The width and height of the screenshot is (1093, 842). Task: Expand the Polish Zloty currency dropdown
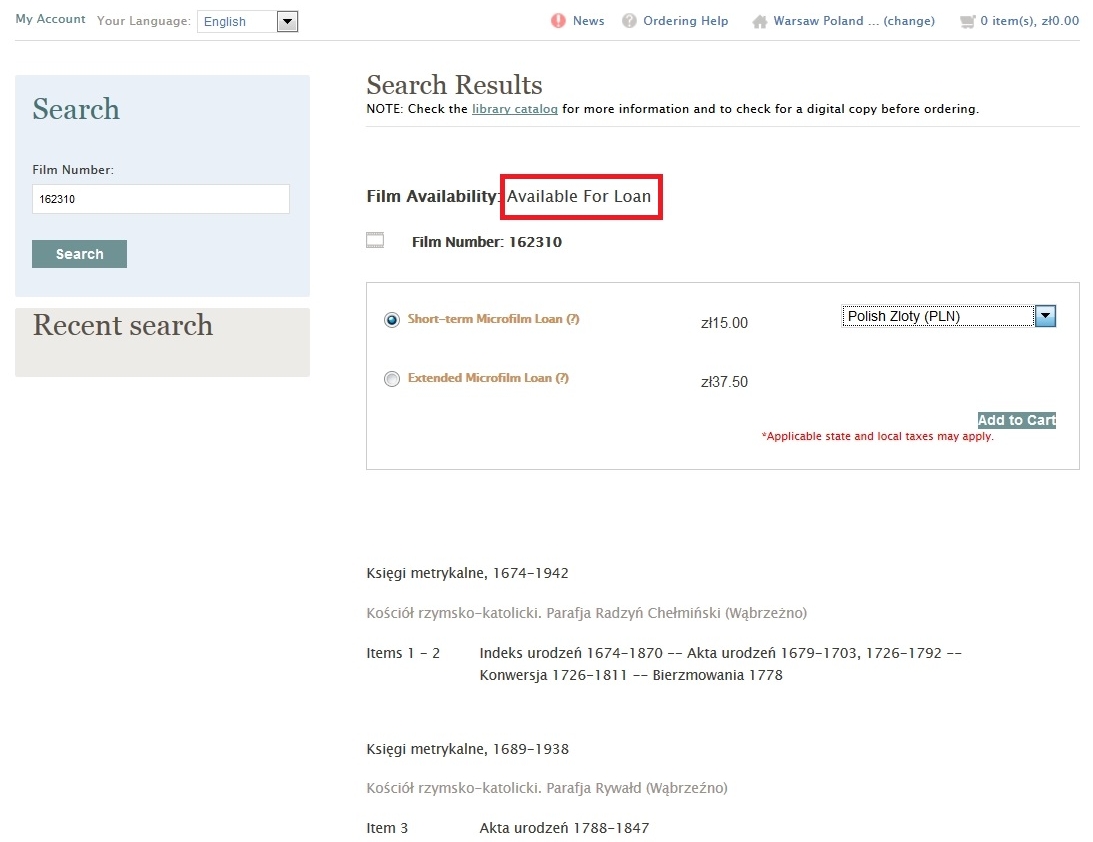(x=1045, y=316)
